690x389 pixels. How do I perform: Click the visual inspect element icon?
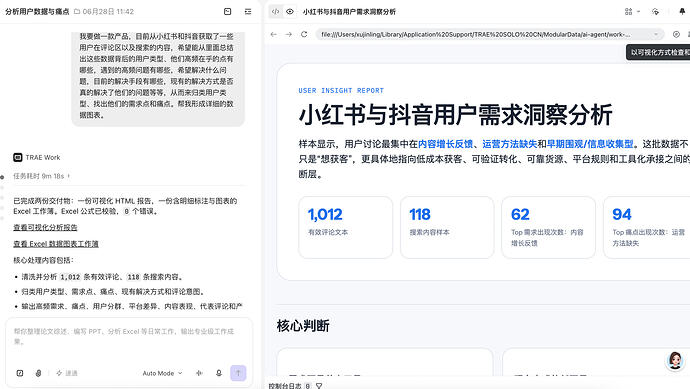(676, 34)
